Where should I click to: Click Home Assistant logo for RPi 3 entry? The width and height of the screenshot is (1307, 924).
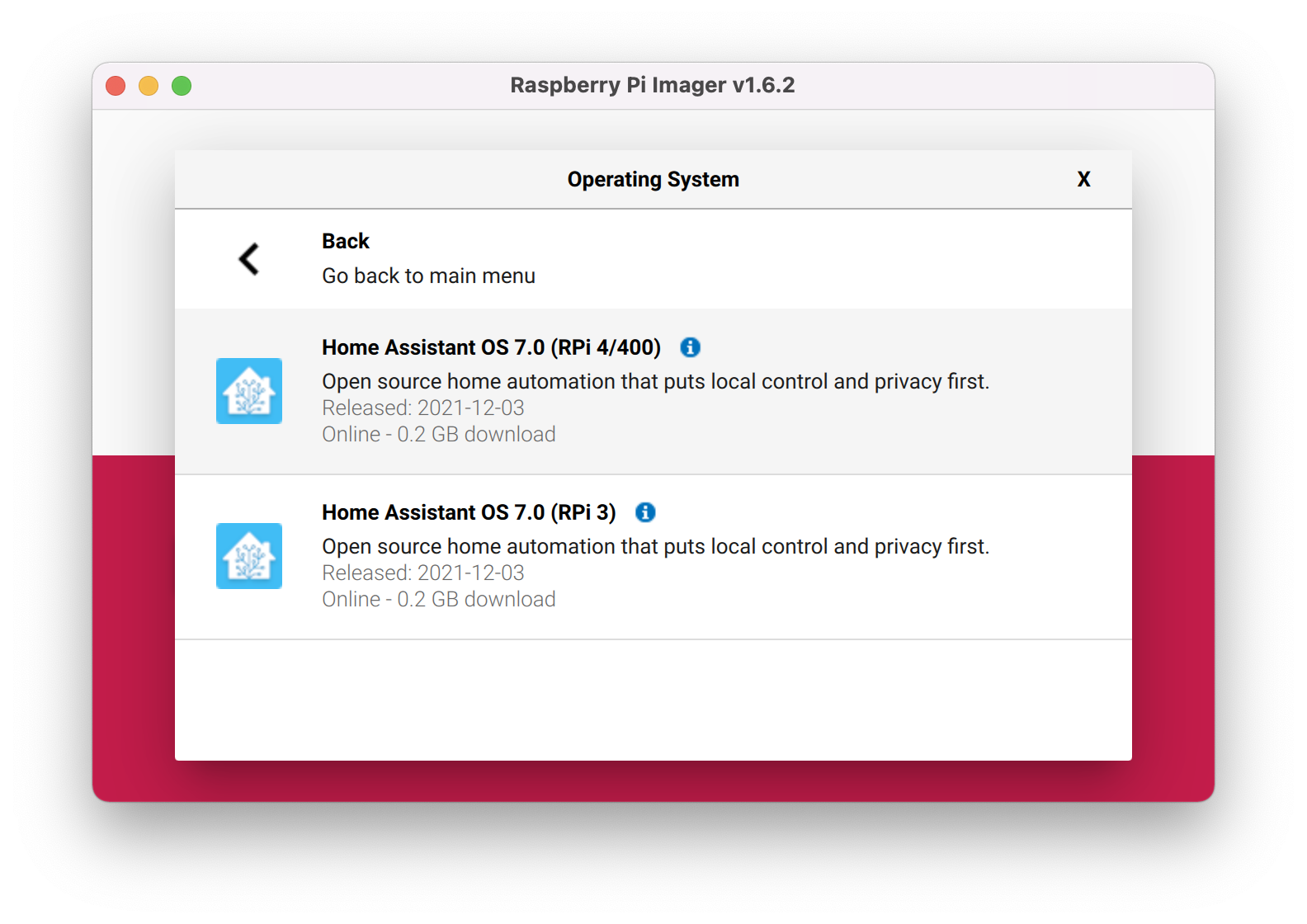[249, 556]
